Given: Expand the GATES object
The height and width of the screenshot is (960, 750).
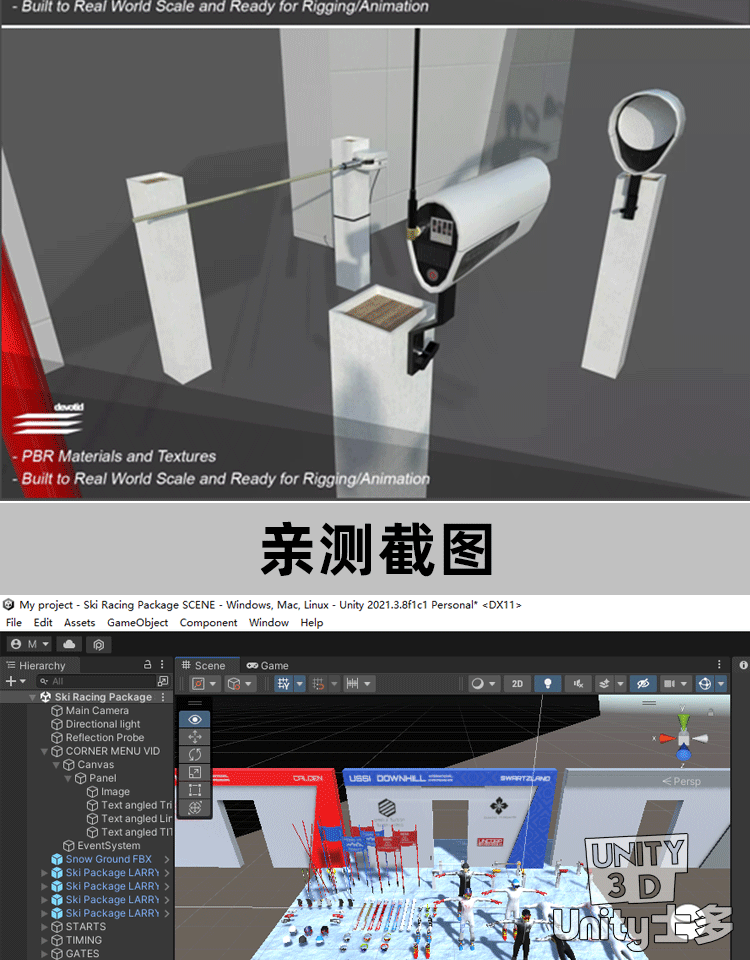Looking at the screenshot, I should (44, 954).
